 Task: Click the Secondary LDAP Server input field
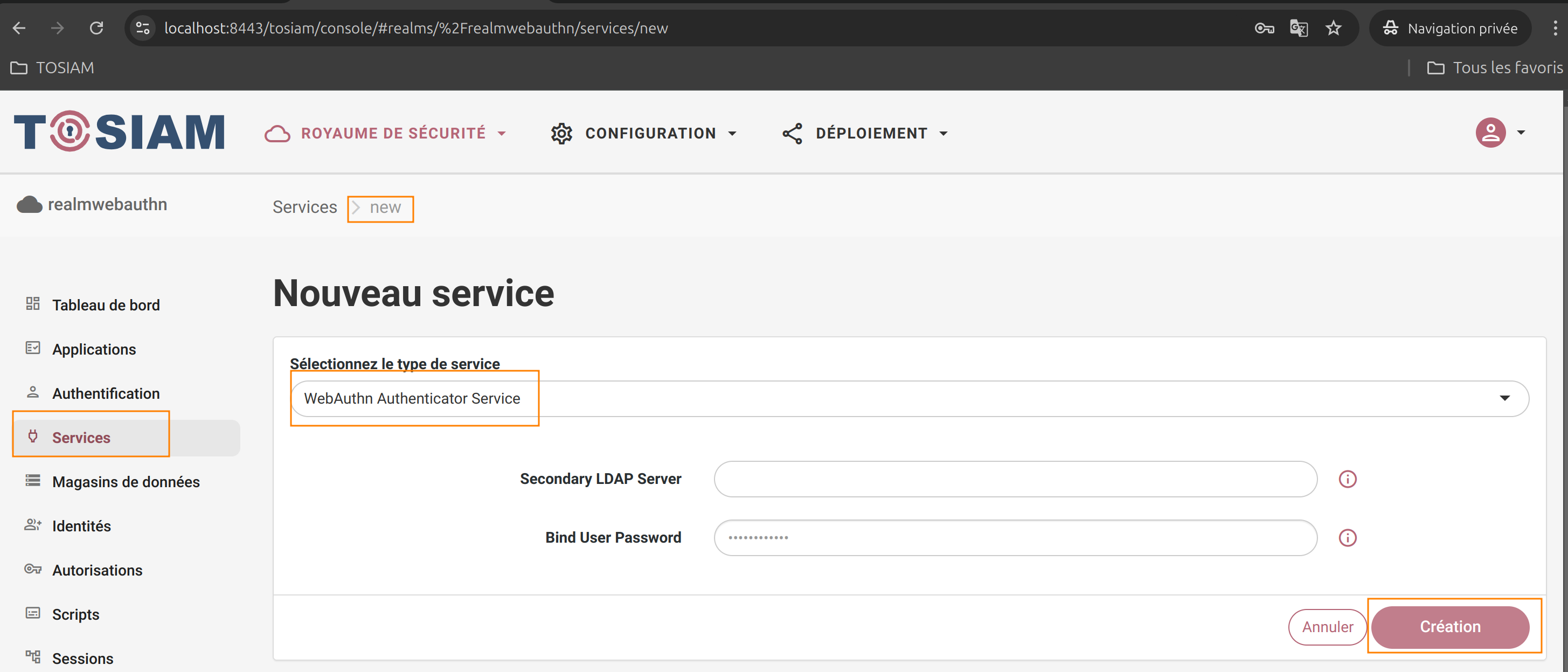(x=1015, y=479)
